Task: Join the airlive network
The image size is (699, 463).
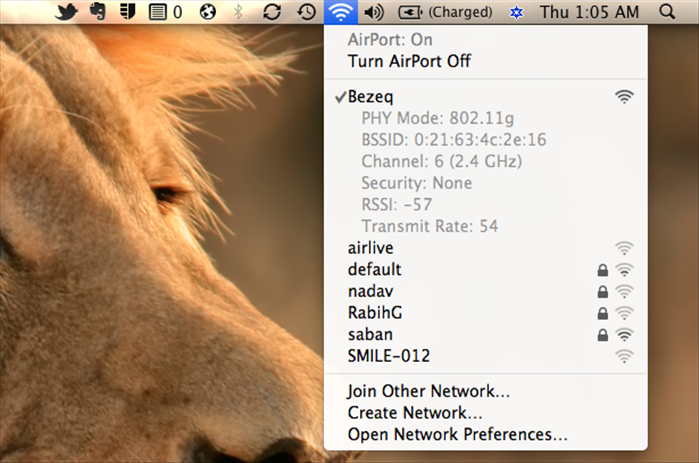Action: coord(486,248)
